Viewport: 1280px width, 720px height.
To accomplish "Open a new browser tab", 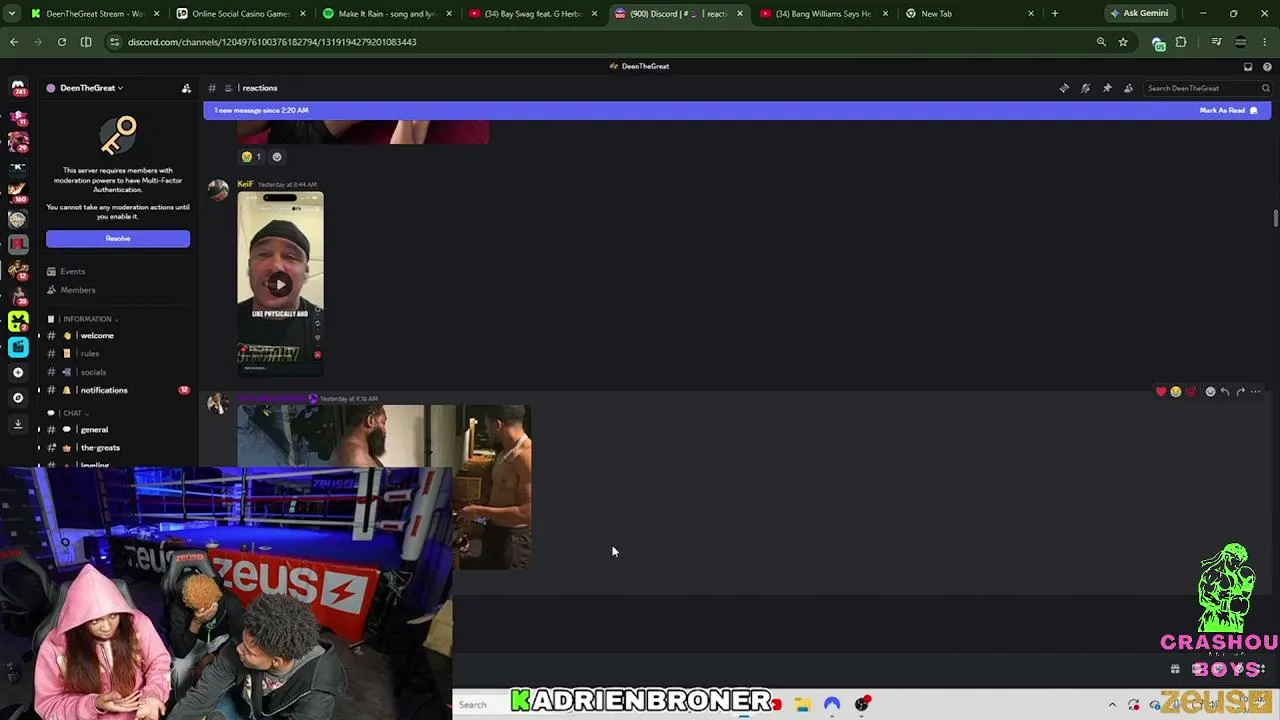I will (x=1054, y=14).
